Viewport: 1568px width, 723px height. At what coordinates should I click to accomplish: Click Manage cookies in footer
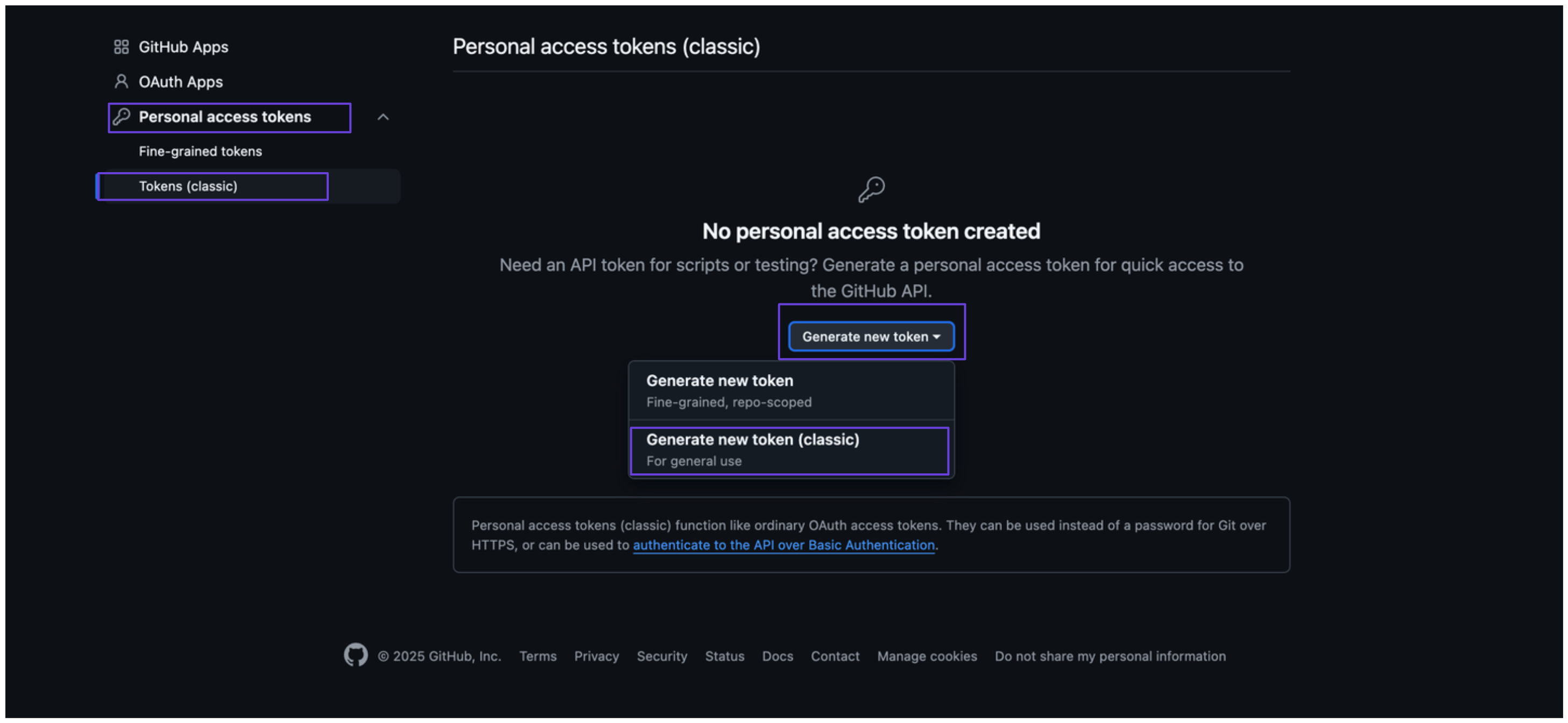(927, 656)
